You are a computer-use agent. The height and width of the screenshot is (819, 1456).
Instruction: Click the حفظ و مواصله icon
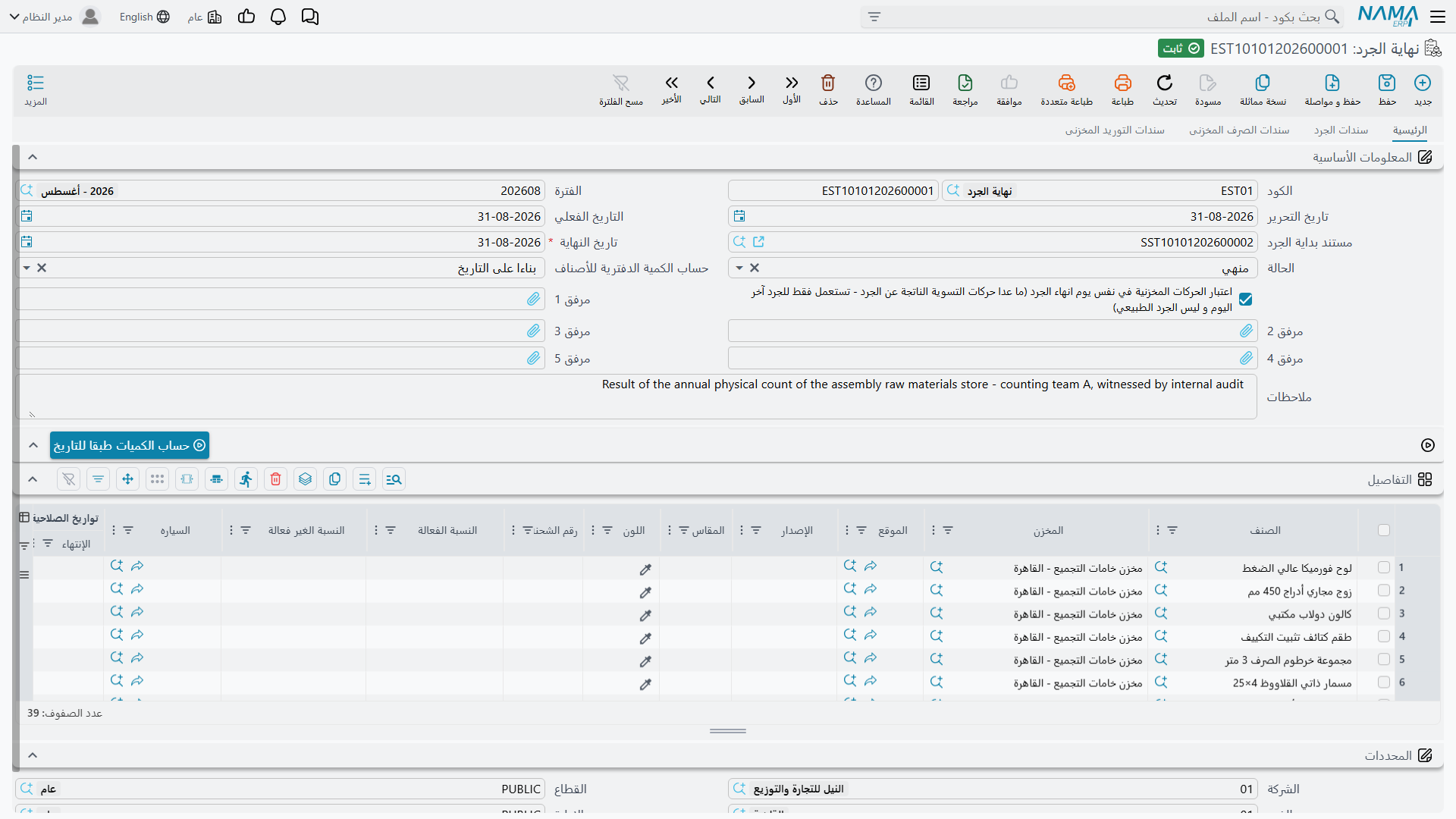[x=1332, y=83]
